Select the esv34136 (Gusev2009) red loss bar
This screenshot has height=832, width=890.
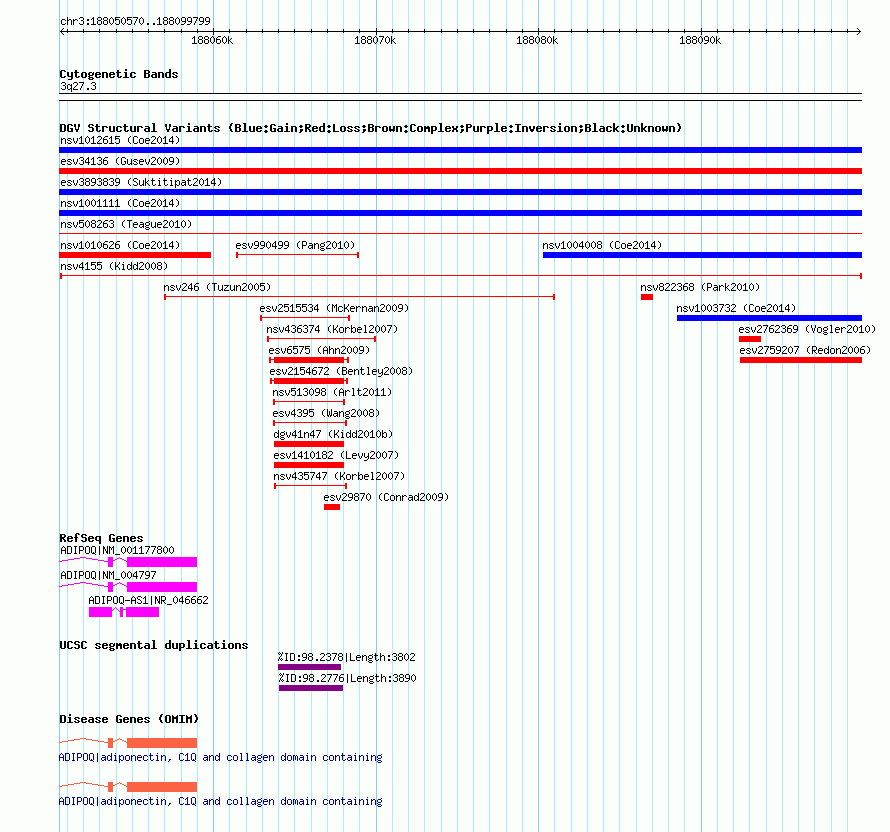coord(460,171)
